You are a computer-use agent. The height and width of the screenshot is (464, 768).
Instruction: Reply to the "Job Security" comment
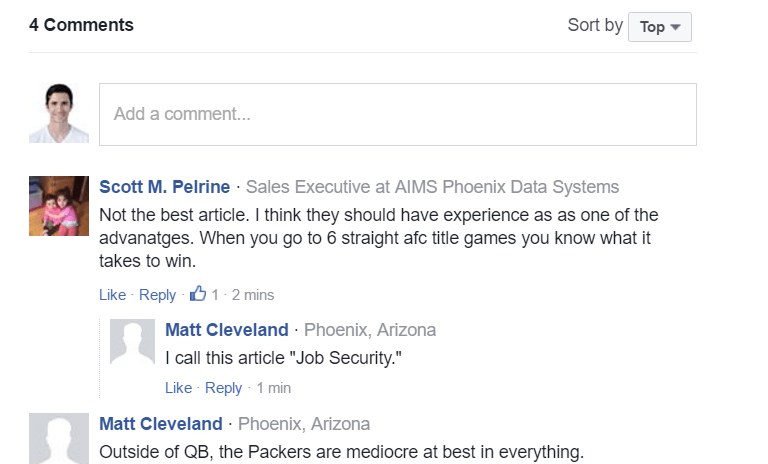pyautogui.click(x=223, y=388)
